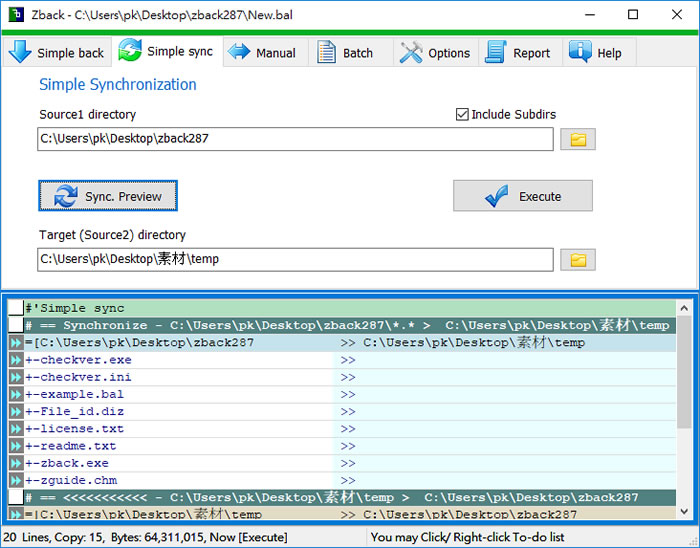Click arrow marker beside zback.exe
The height and width of the screenshot is (548, 700).
click(x=16, y=463)
